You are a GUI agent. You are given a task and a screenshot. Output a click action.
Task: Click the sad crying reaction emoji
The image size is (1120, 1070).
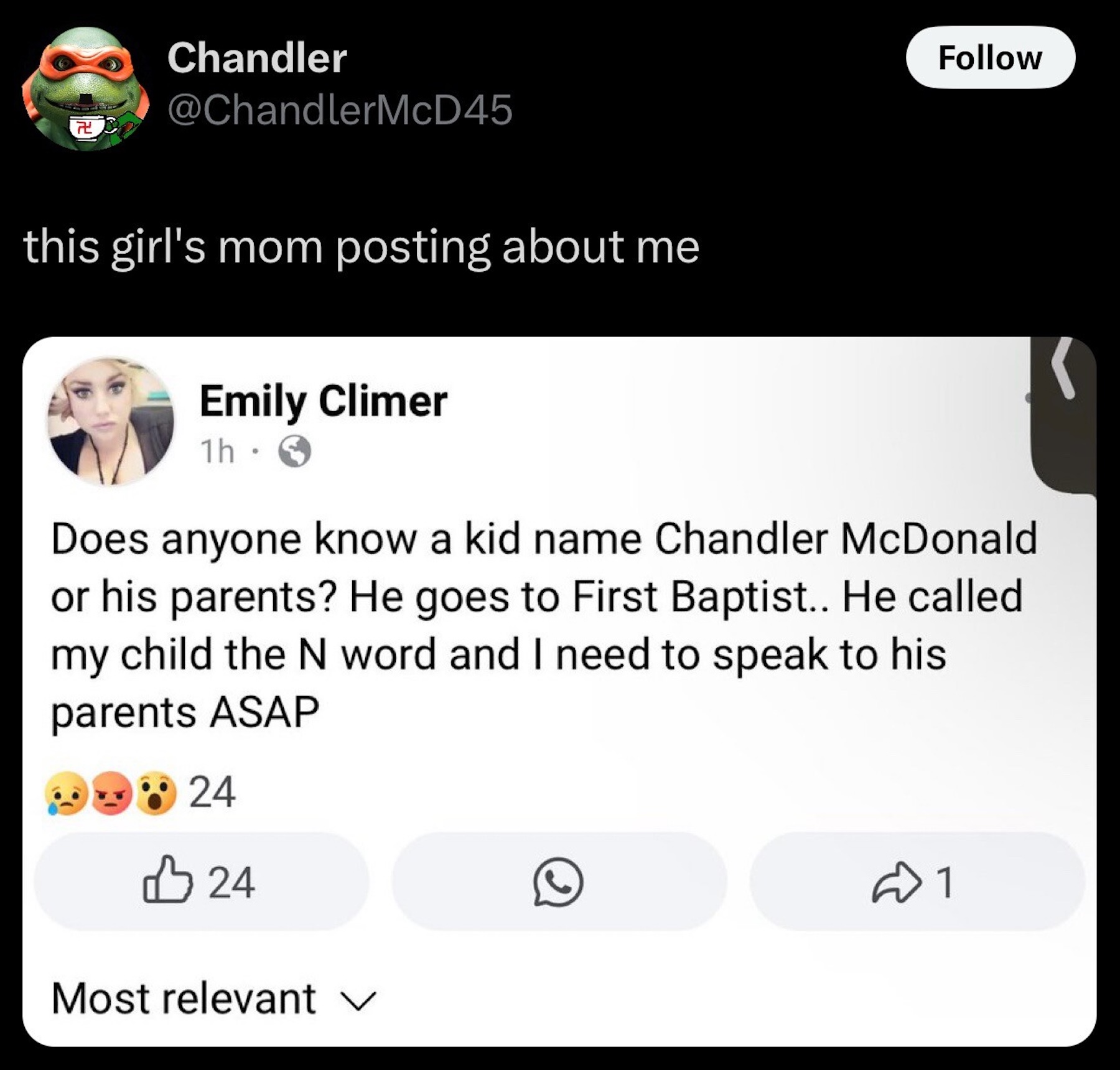click(x=66, y=793)
